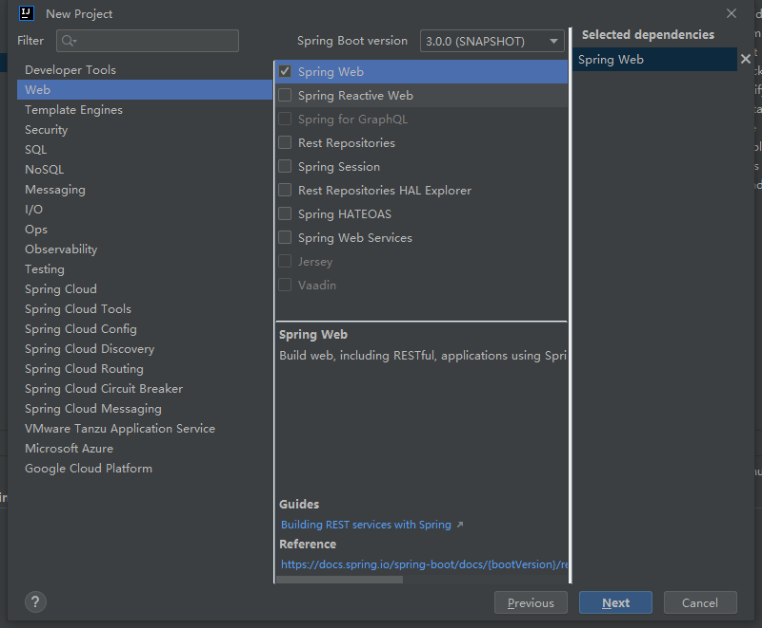This screenshot has width=762, height=628.
Task: Select Spring Cloud Discovery category
Action: pyautogui.click(x=144, y=349)
